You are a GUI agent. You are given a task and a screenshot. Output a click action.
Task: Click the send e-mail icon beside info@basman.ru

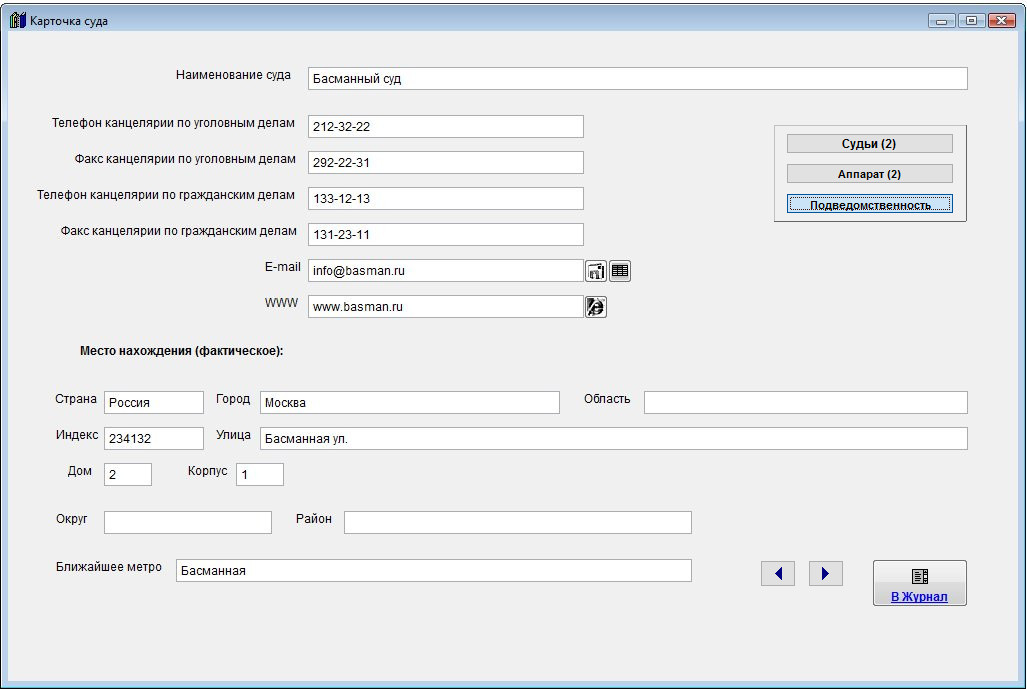pos(595,270)
